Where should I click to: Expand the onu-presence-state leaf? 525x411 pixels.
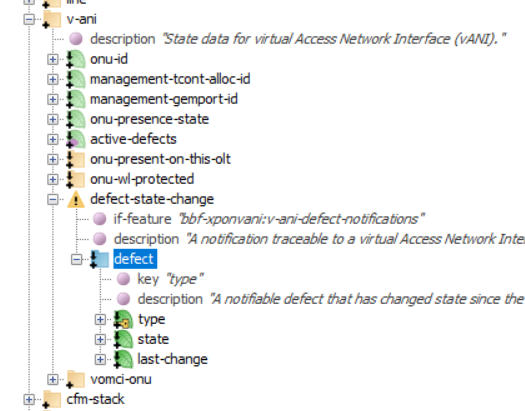(53, 119)
